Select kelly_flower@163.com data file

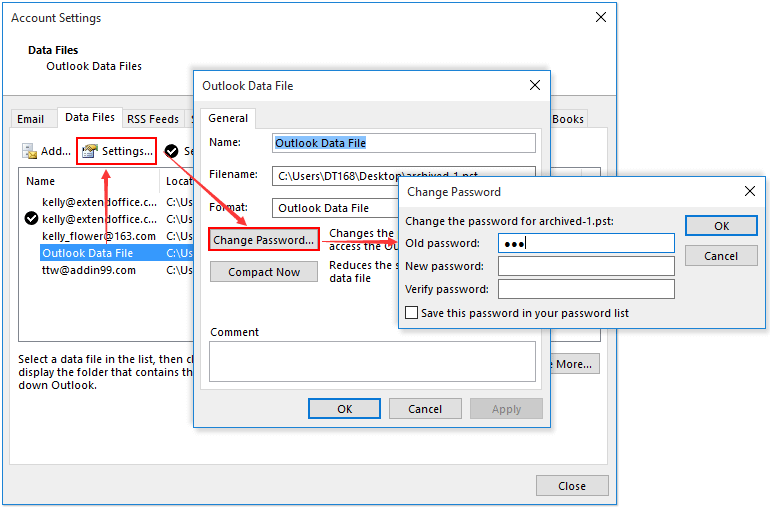pos(99,236)
